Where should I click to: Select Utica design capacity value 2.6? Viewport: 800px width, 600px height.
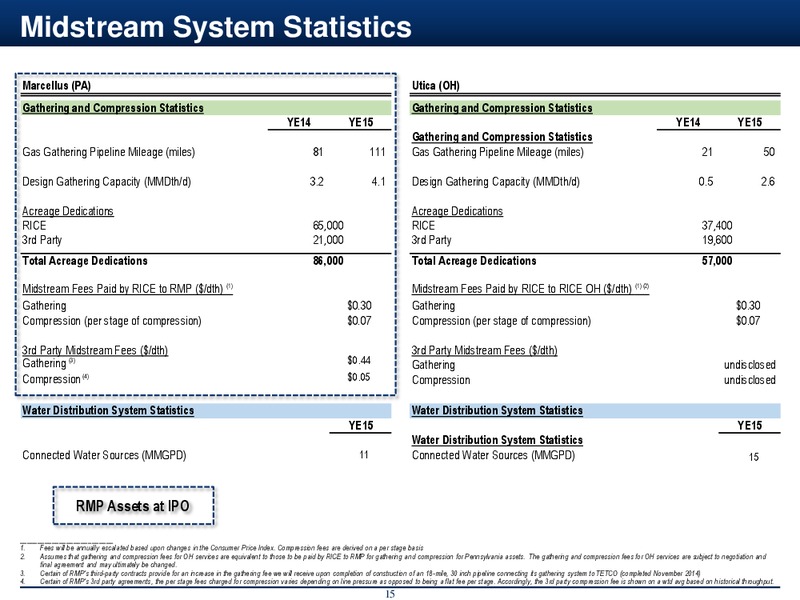coord(768,182)
